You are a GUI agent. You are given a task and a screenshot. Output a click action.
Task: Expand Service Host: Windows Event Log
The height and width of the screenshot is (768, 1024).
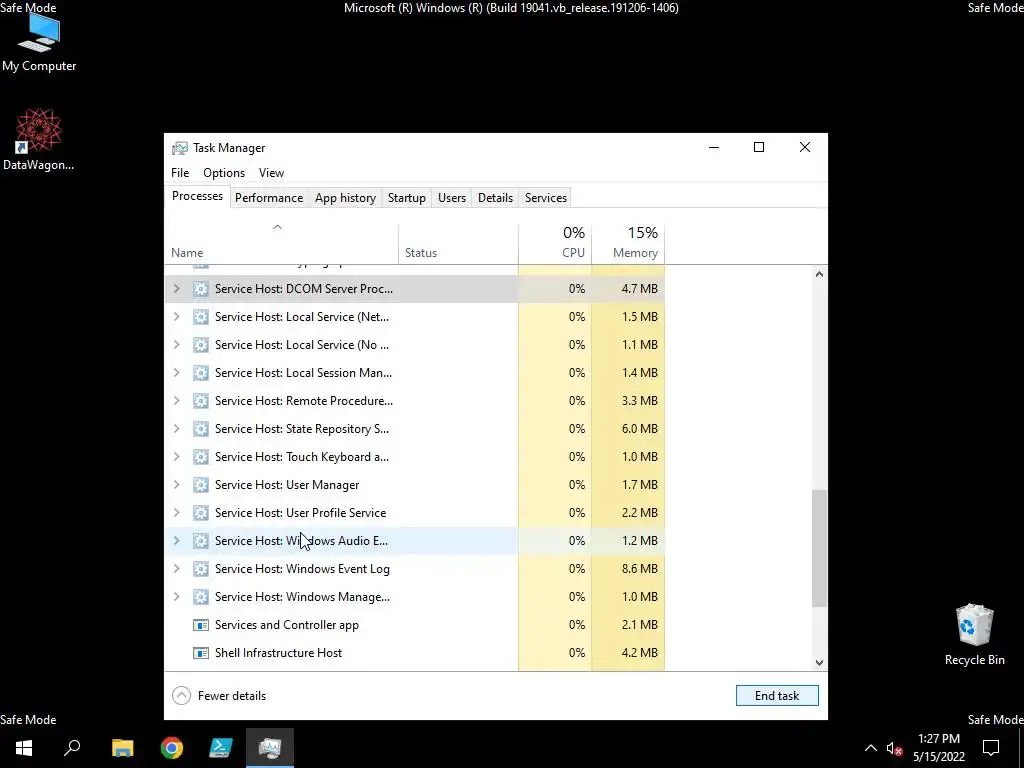(x=176, y=569)
